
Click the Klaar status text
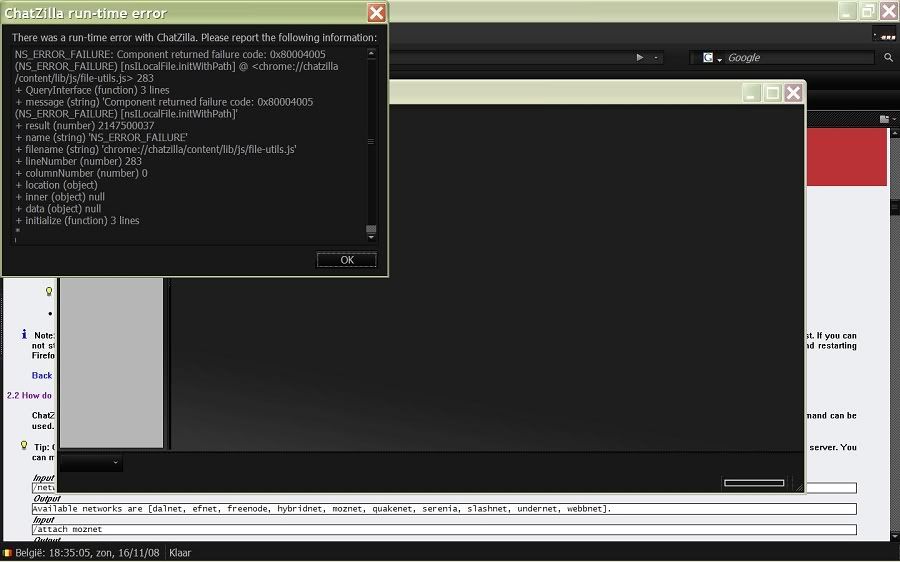[180, 553]
